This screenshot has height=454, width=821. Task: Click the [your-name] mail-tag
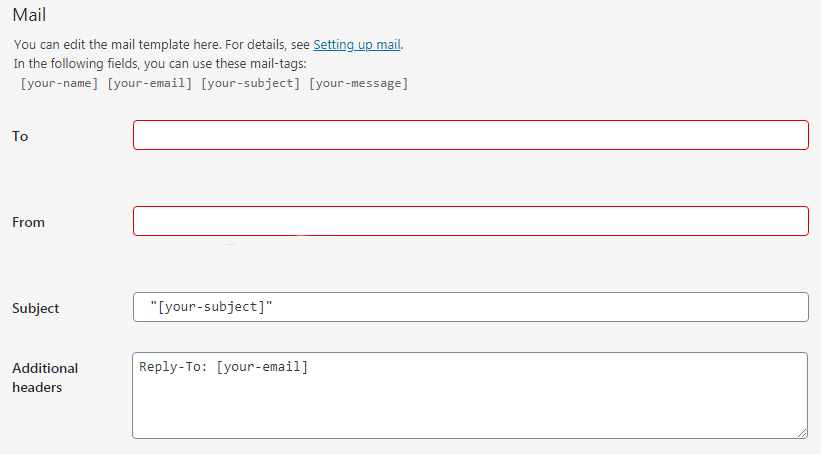tap(59, 83)
